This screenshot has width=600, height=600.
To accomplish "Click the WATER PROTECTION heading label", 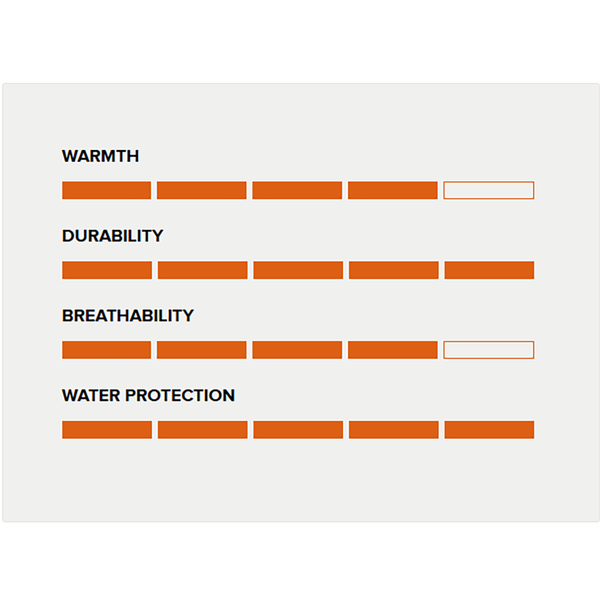I will 148,396.
